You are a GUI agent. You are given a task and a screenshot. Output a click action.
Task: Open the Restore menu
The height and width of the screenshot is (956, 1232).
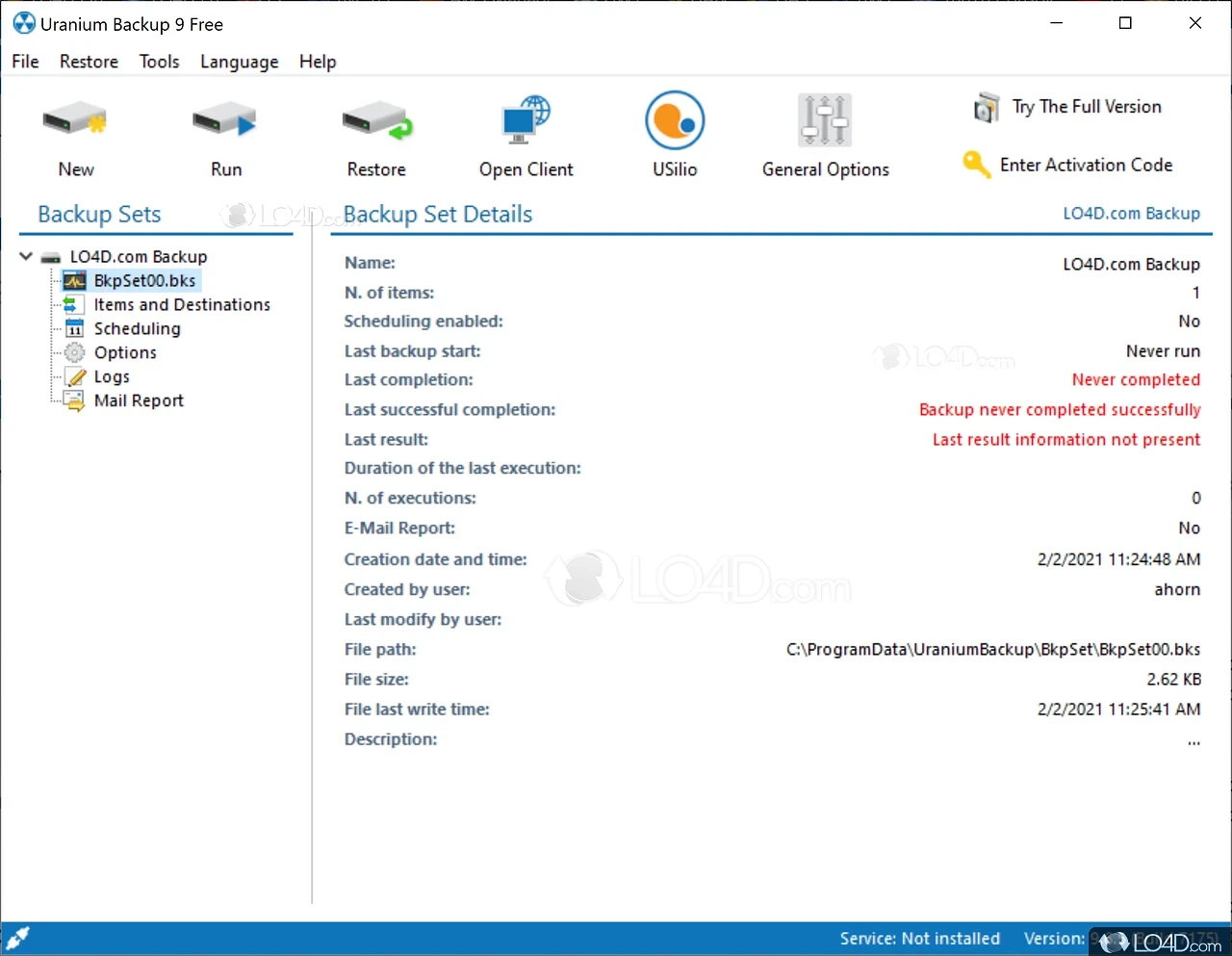[x=89, y=62]
